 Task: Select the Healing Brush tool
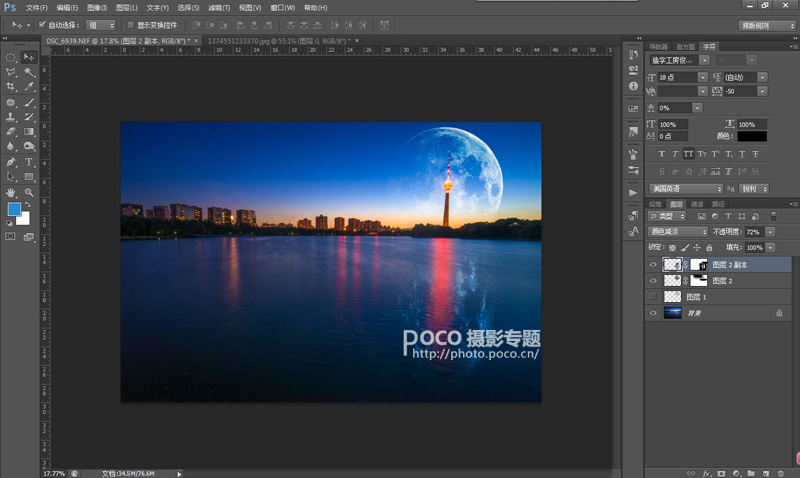point(11,103)
